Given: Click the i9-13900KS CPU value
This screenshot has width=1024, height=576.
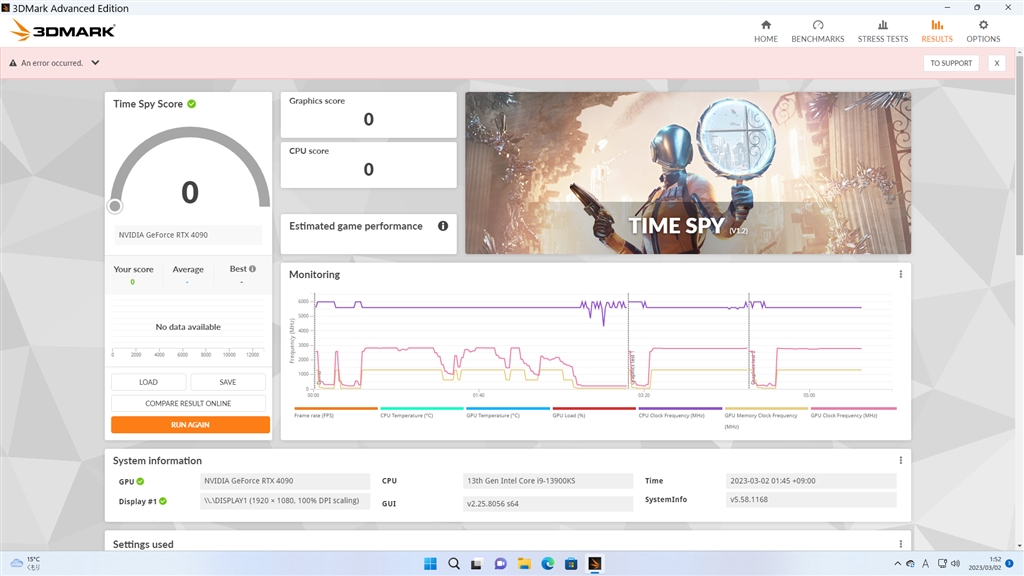Looking at the screenshot, I should [547, 481].
